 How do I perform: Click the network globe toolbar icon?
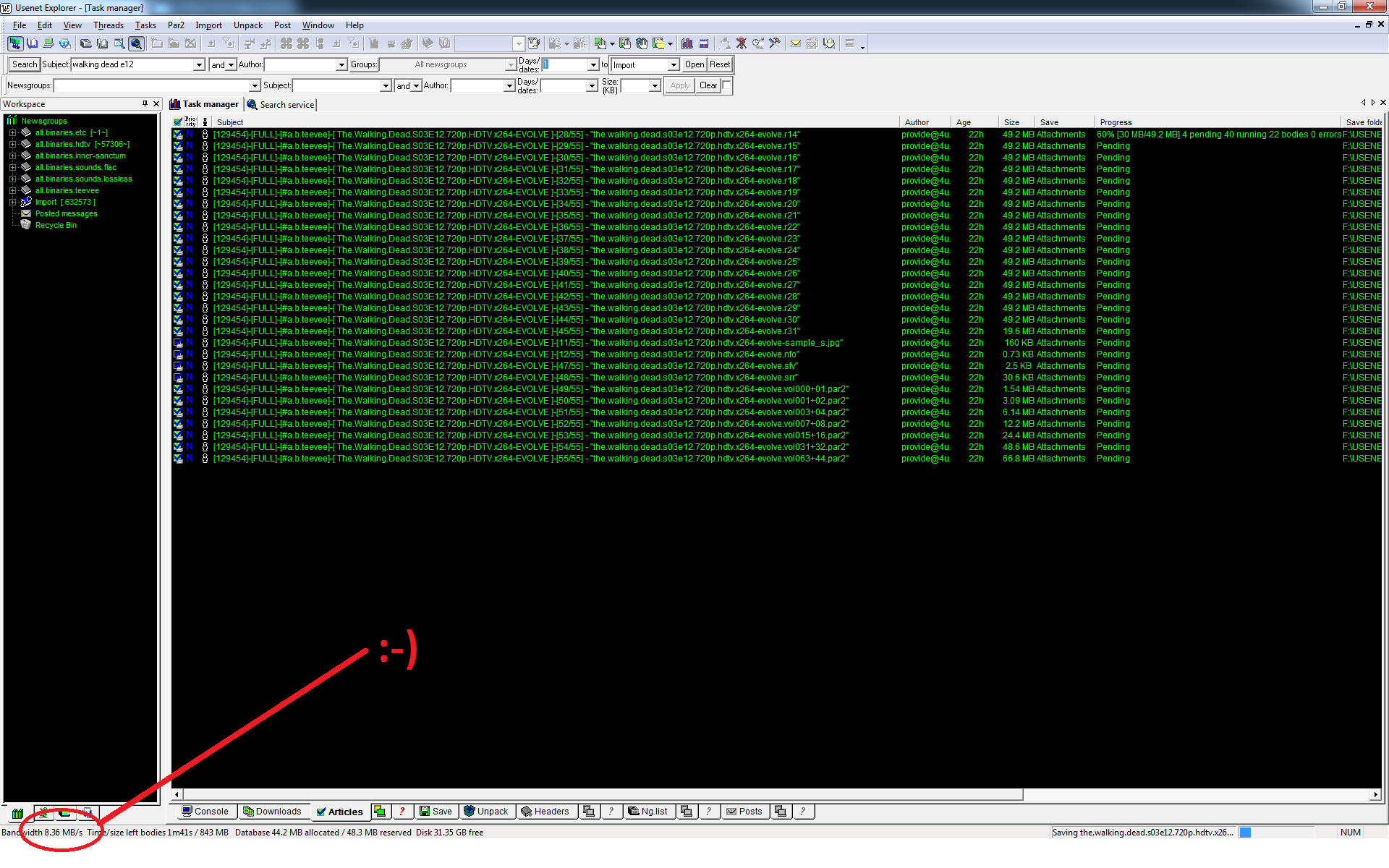64,43
